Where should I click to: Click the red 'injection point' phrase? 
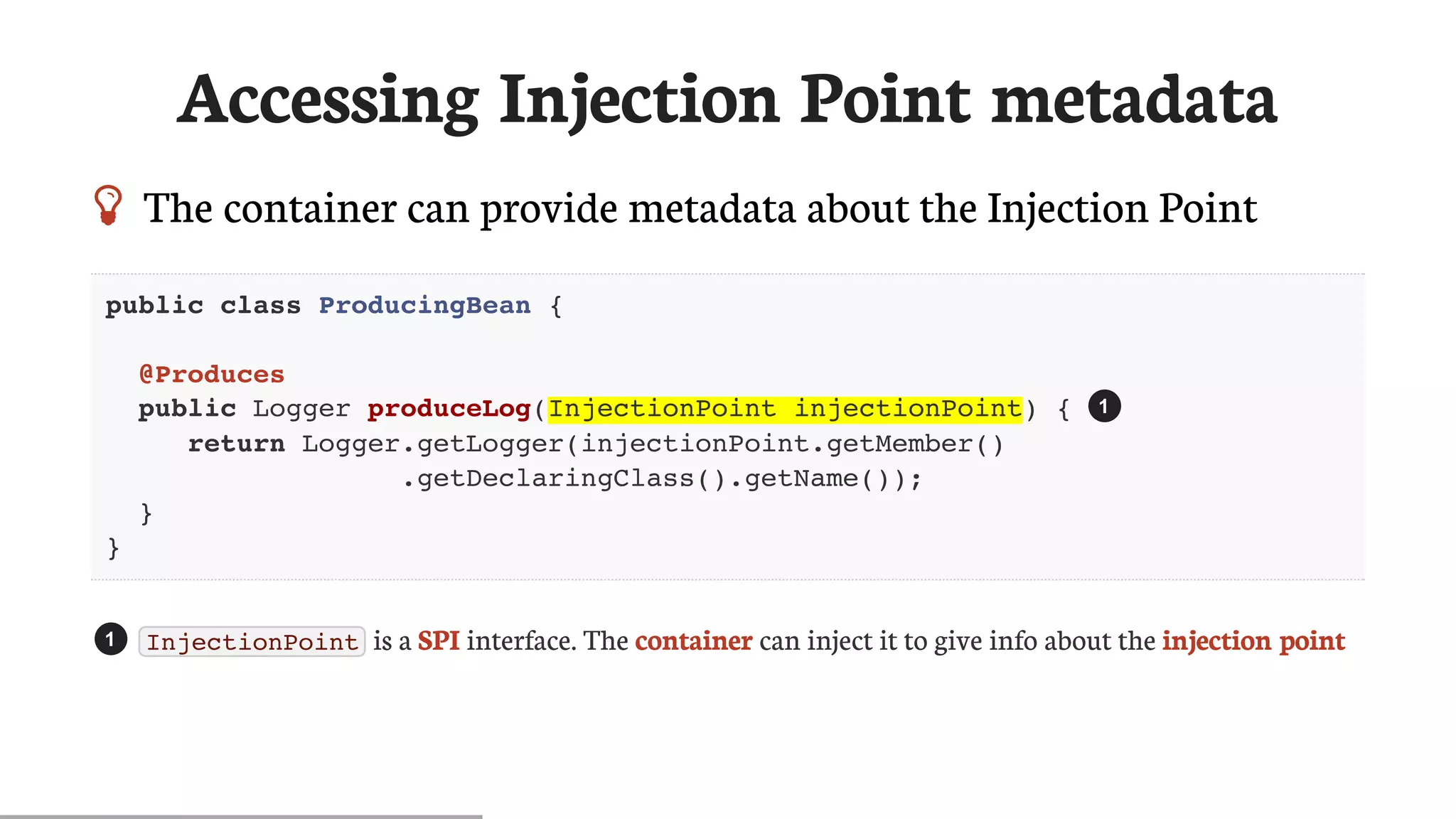coord(1253,641)
